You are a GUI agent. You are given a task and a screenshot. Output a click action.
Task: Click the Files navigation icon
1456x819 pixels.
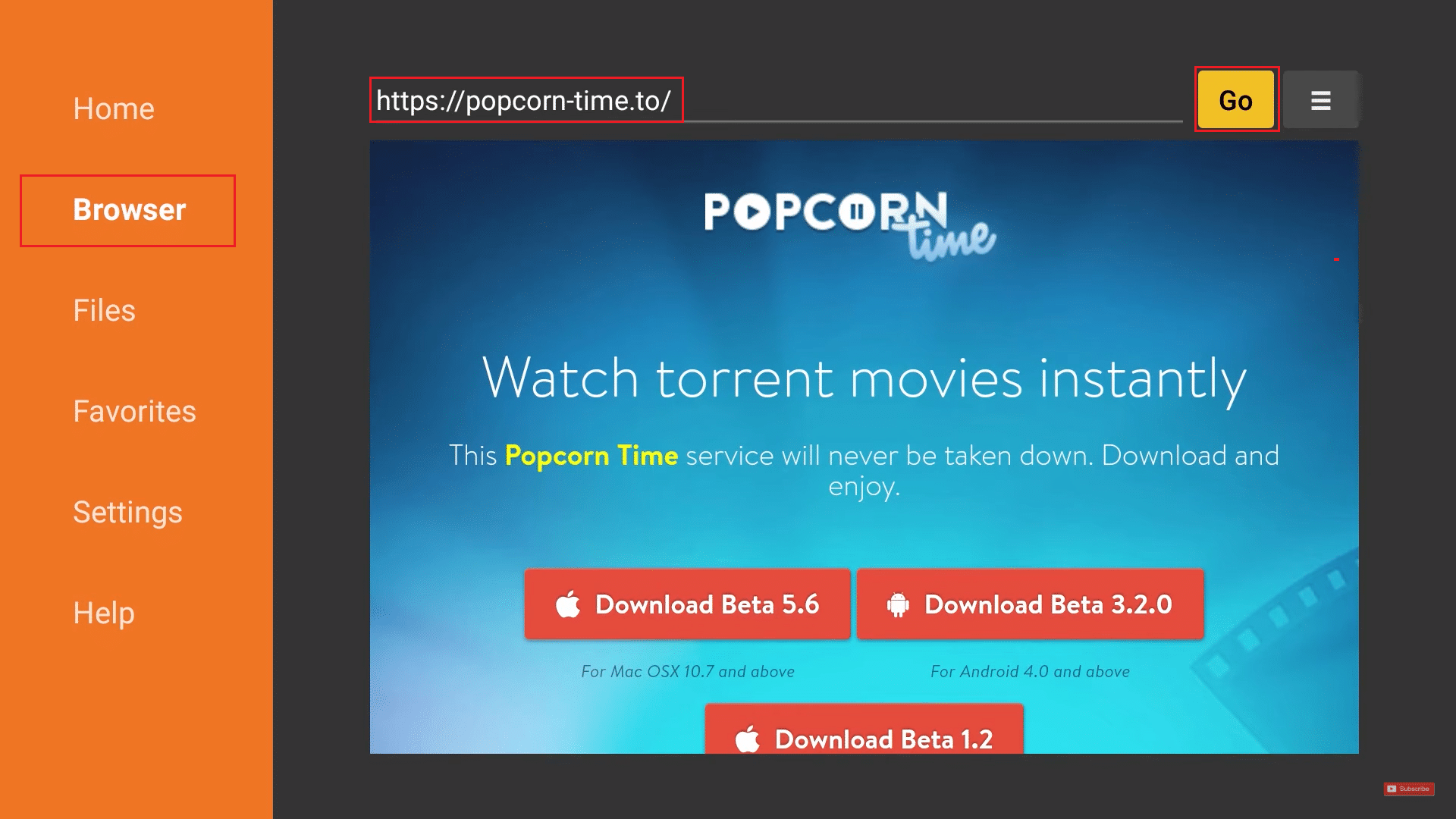coord(104,310)
